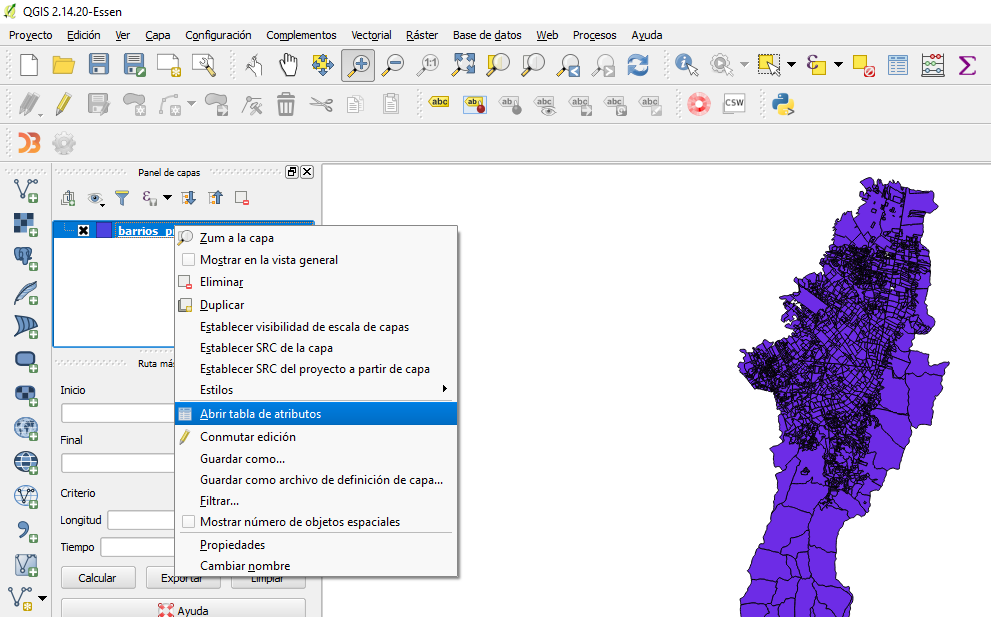Click the Identify Features tool
Image resolution: width=991 pixels, height=617 pixels.
tap(684, 63)
